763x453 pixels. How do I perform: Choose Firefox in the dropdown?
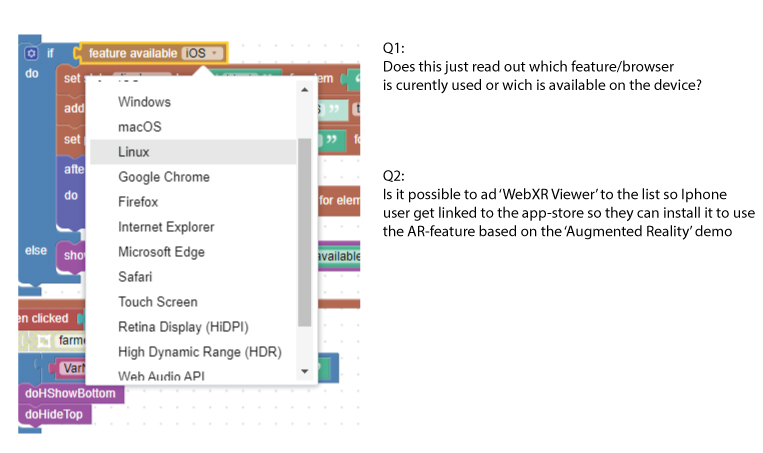click(193, 202)
